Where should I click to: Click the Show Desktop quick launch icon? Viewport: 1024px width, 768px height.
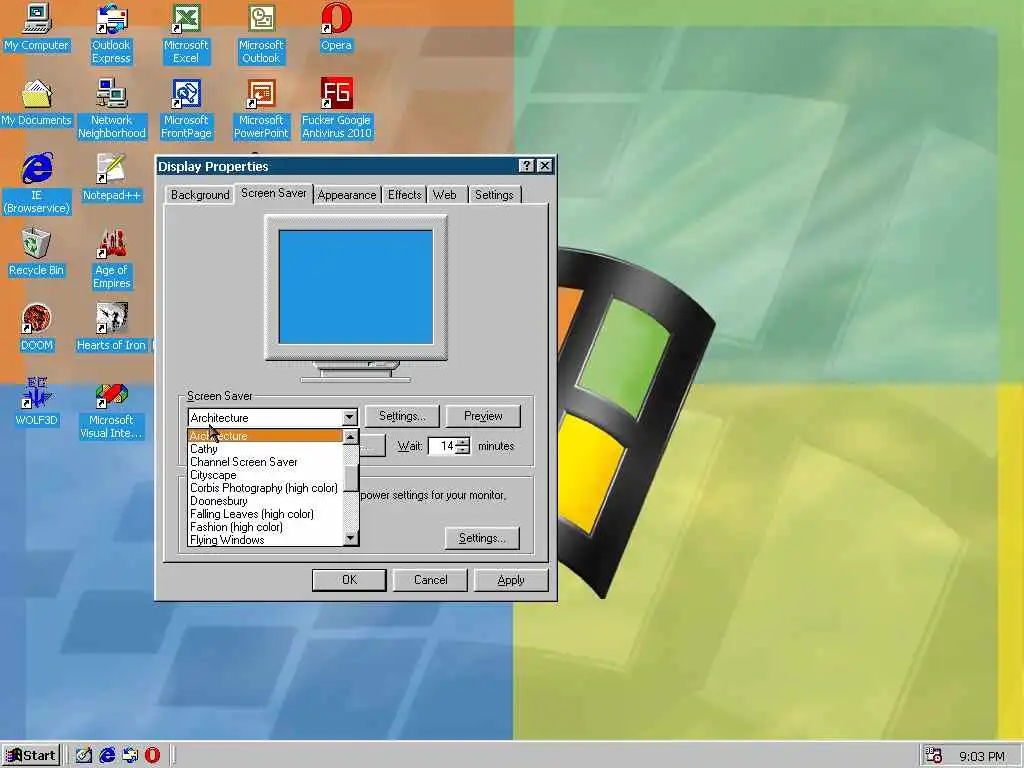click(84, 756)
